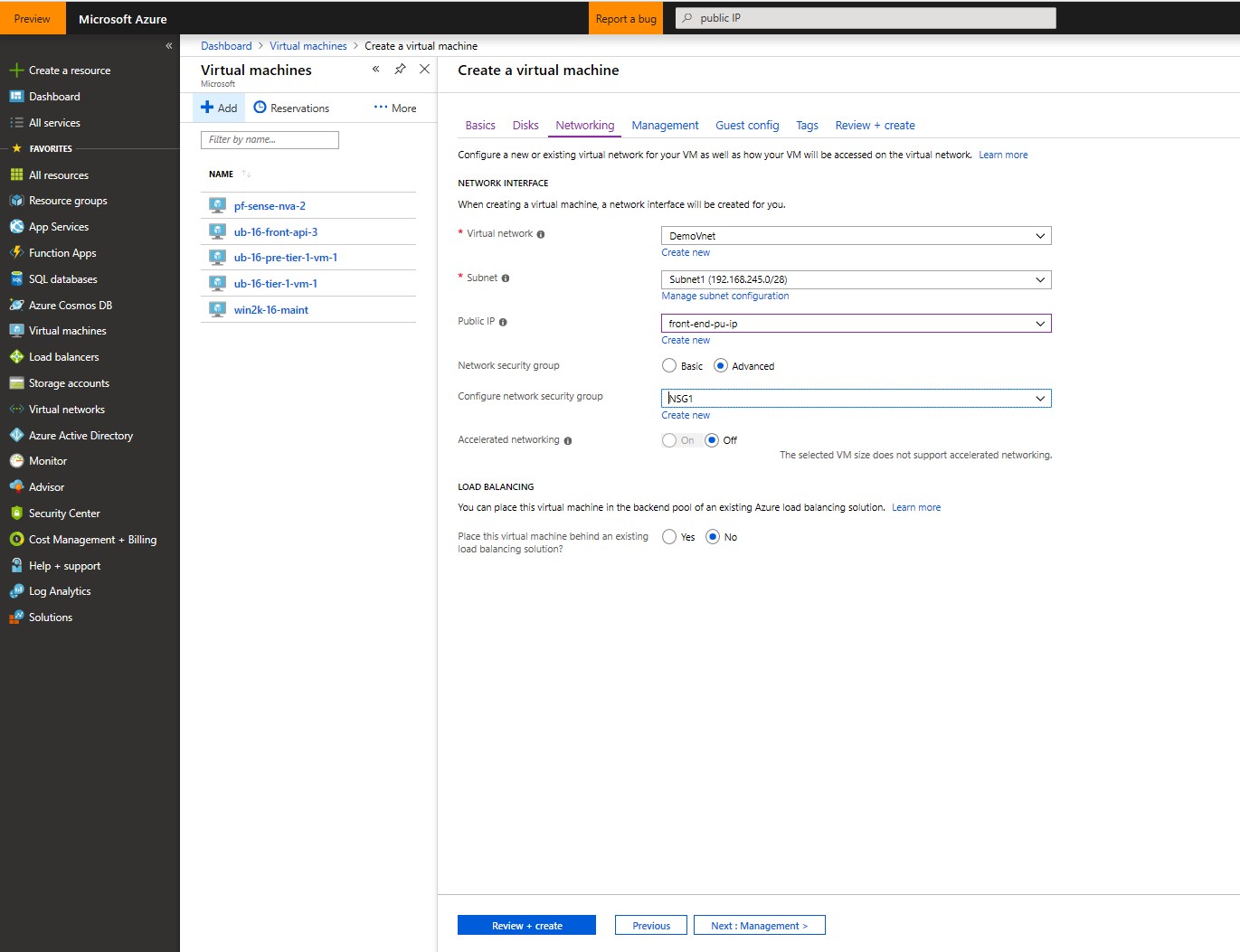
Task: Switch to the Basics tab
Action: pyautogui.click(x=480, y=126)
